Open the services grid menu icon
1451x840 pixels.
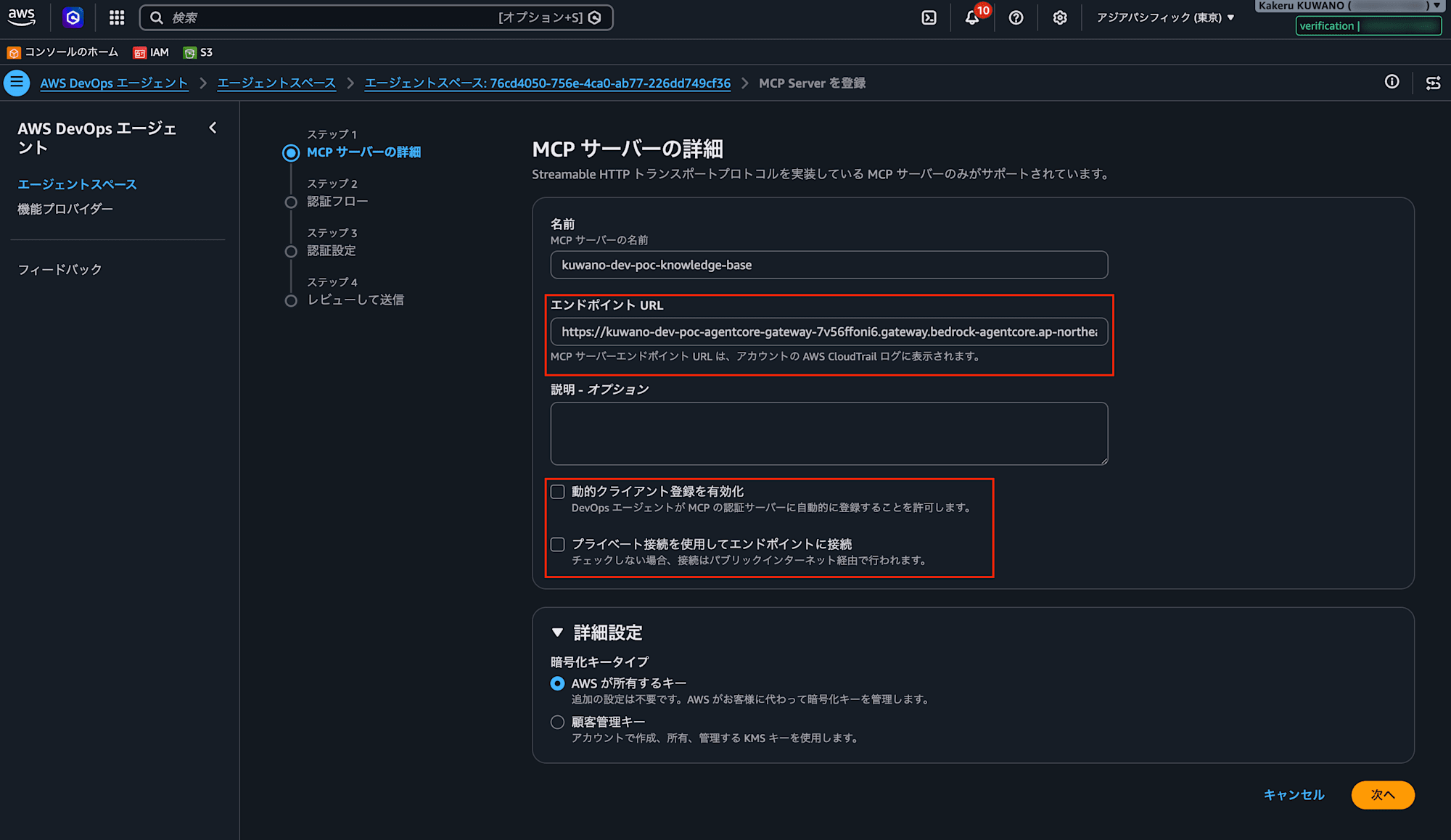coord(117,17)
